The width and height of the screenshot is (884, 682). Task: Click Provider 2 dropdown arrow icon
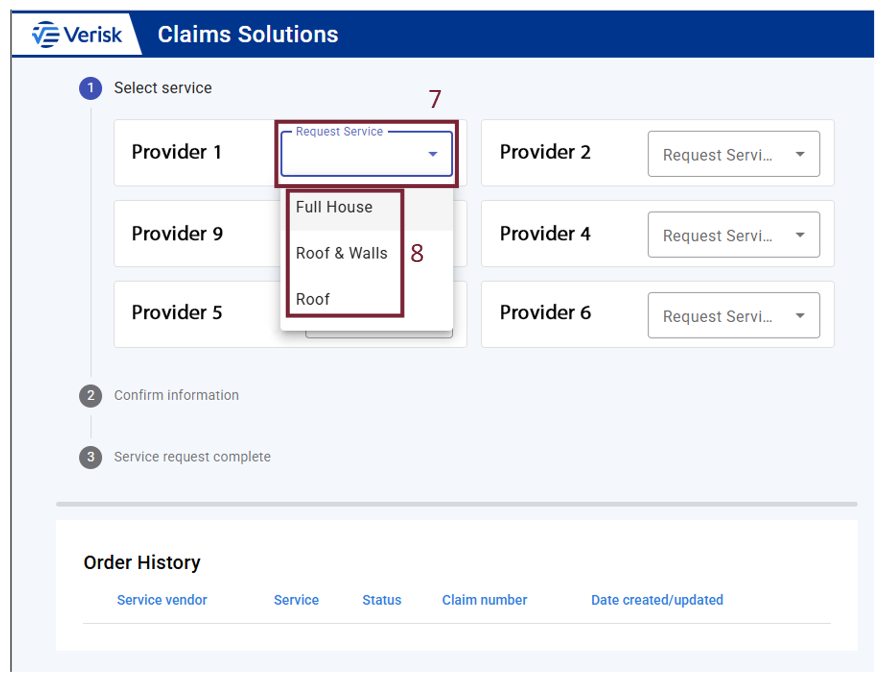click(x=800, y=155)
